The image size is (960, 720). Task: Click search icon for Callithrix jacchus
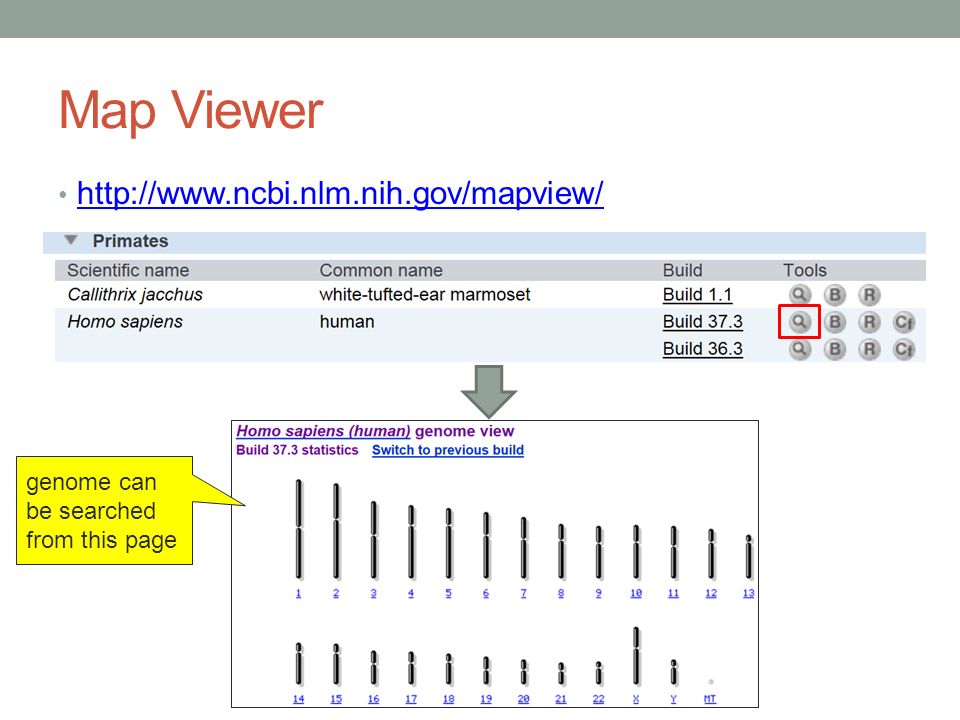[799, 294]
